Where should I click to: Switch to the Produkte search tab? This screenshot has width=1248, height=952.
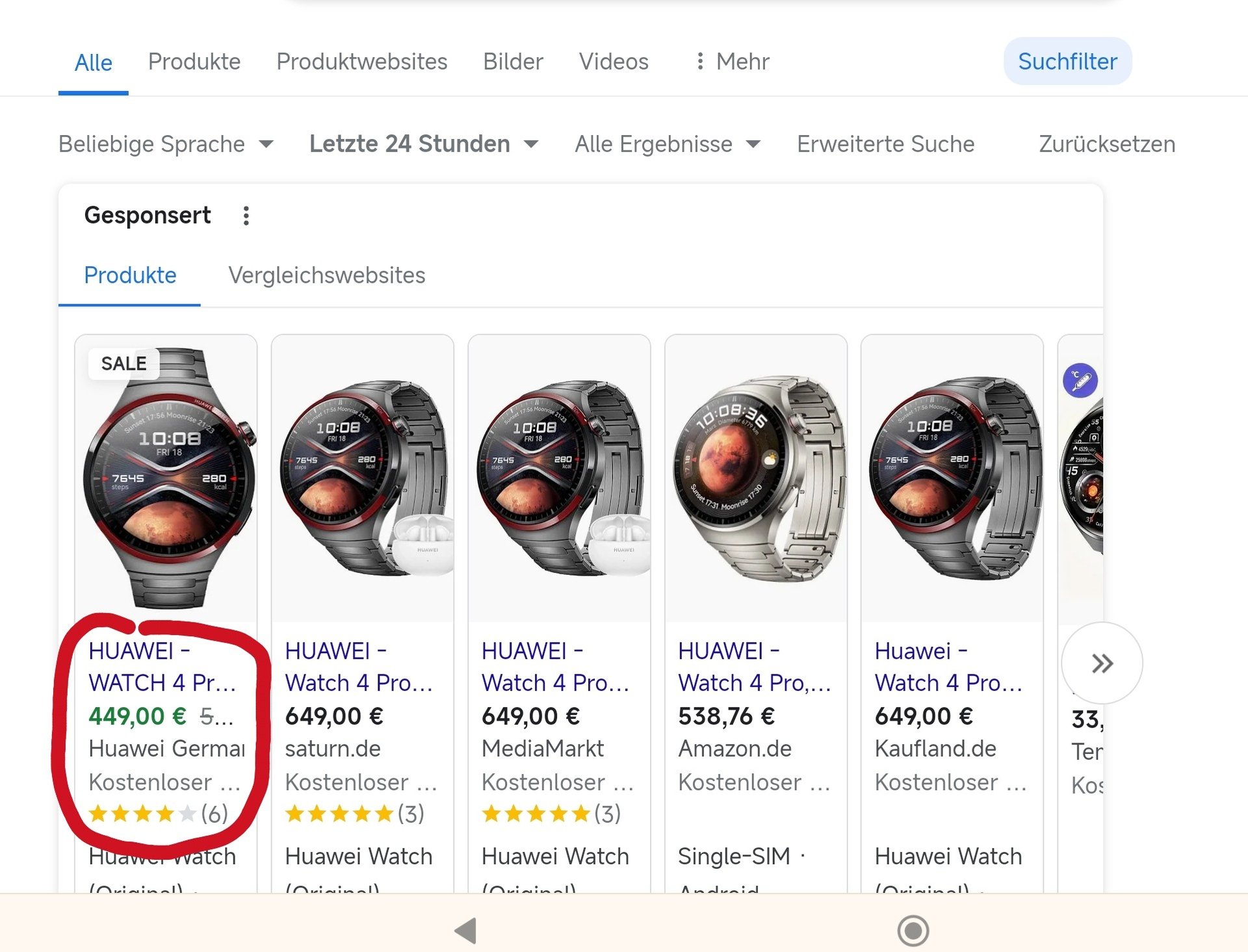[x=194, y=62]
